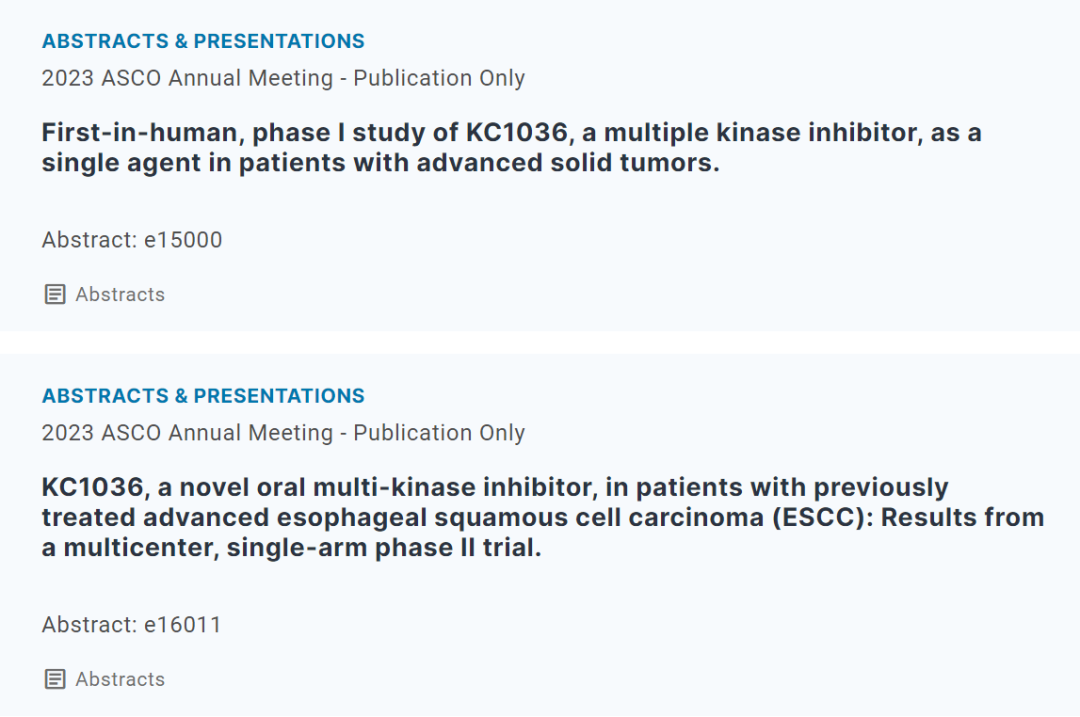The width and height of the screenshot is (1080, 717).
Task: Select the Abstracts & Presentations heading above the phase I study
Action: point(203,41)
